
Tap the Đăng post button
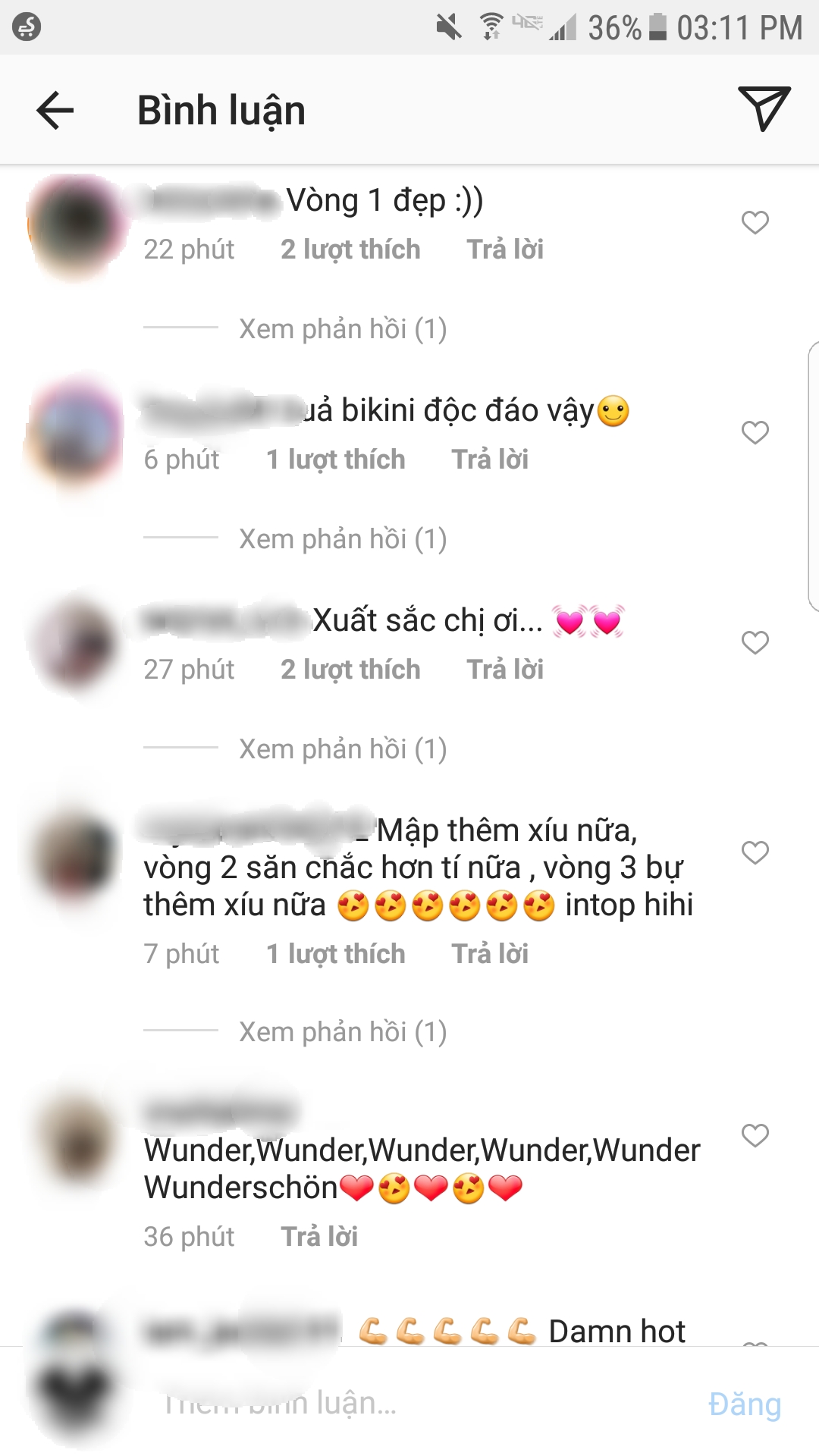tap(745, 1404)
